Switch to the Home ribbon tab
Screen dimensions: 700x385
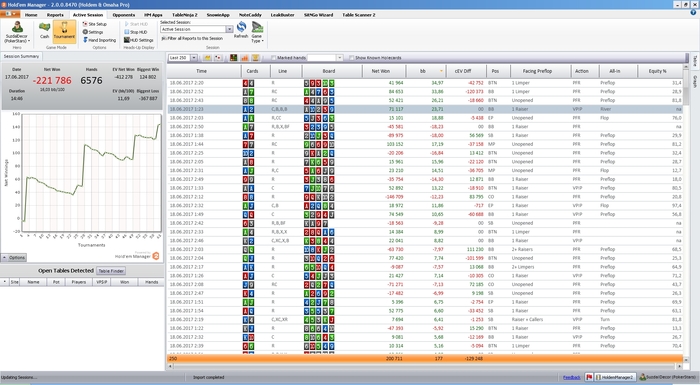[x=31, y=15]
